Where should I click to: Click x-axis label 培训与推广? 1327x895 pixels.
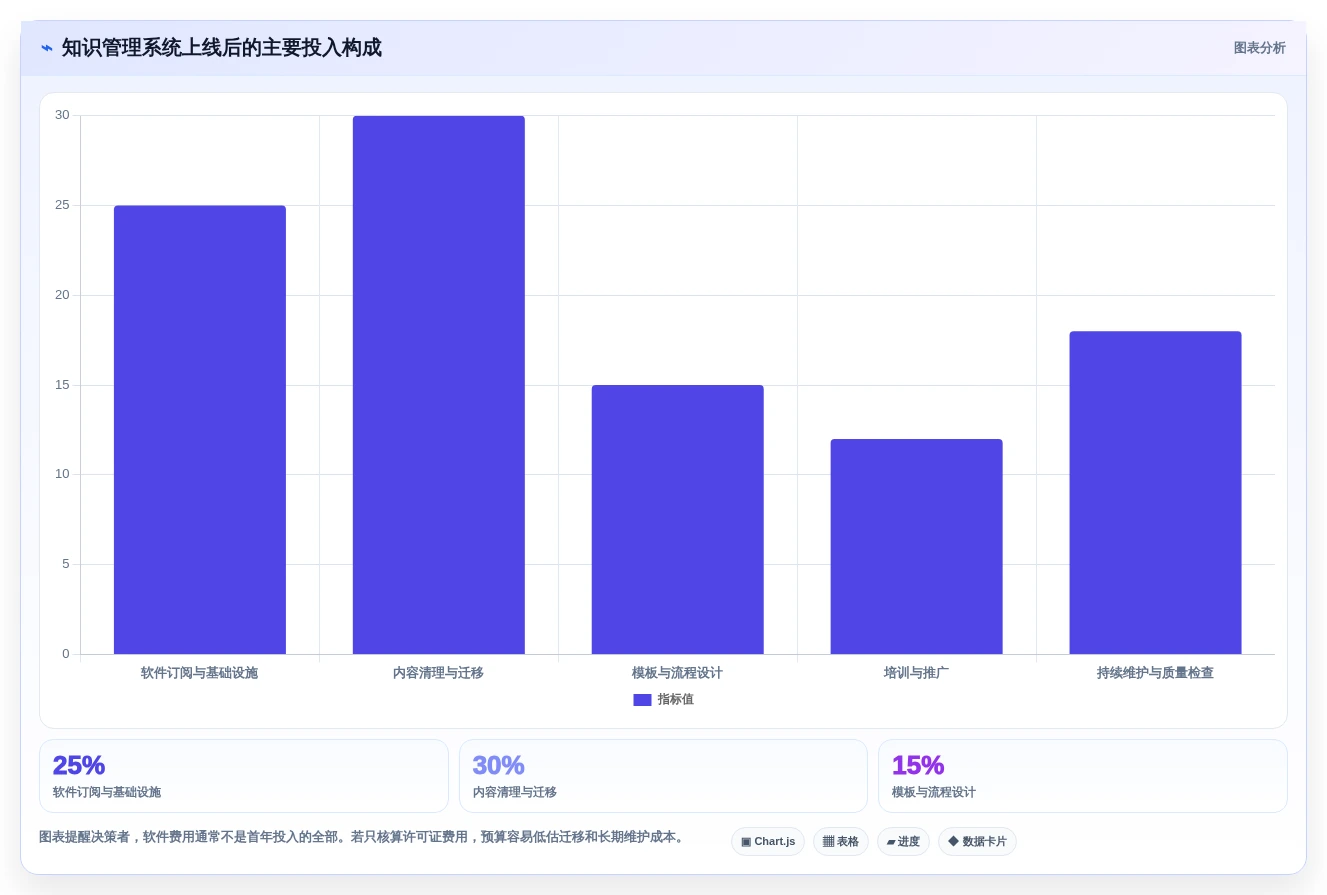click(x=917, y=673)
